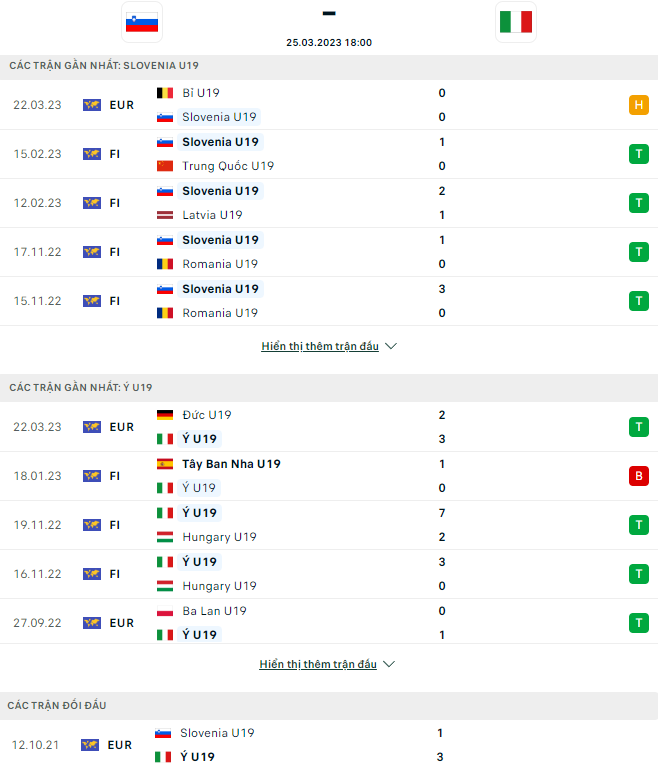Click green T badge for Slovenia vs Latvia

638,203
